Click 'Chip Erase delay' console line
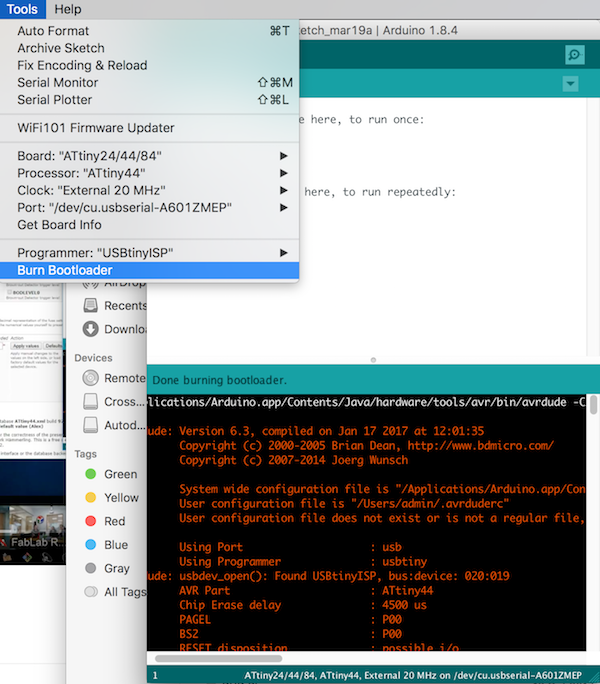The width and height of the screenshot is (600, 684). 303,605
